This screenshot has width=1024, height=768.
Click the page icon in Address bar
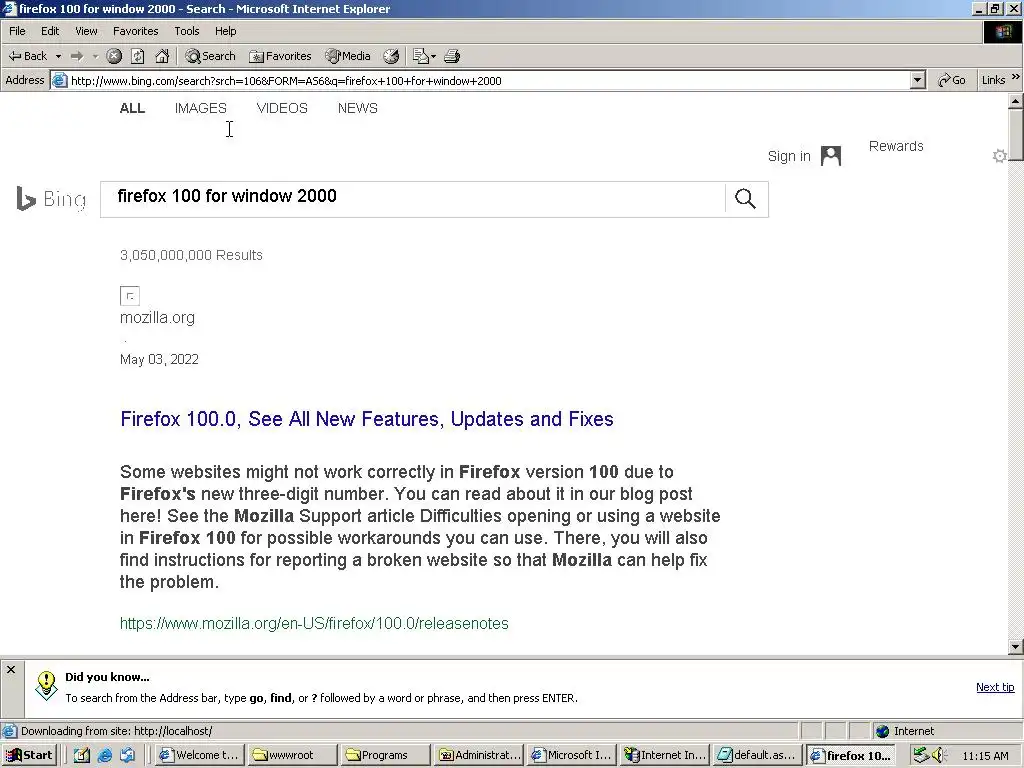(x=59, y=80)
